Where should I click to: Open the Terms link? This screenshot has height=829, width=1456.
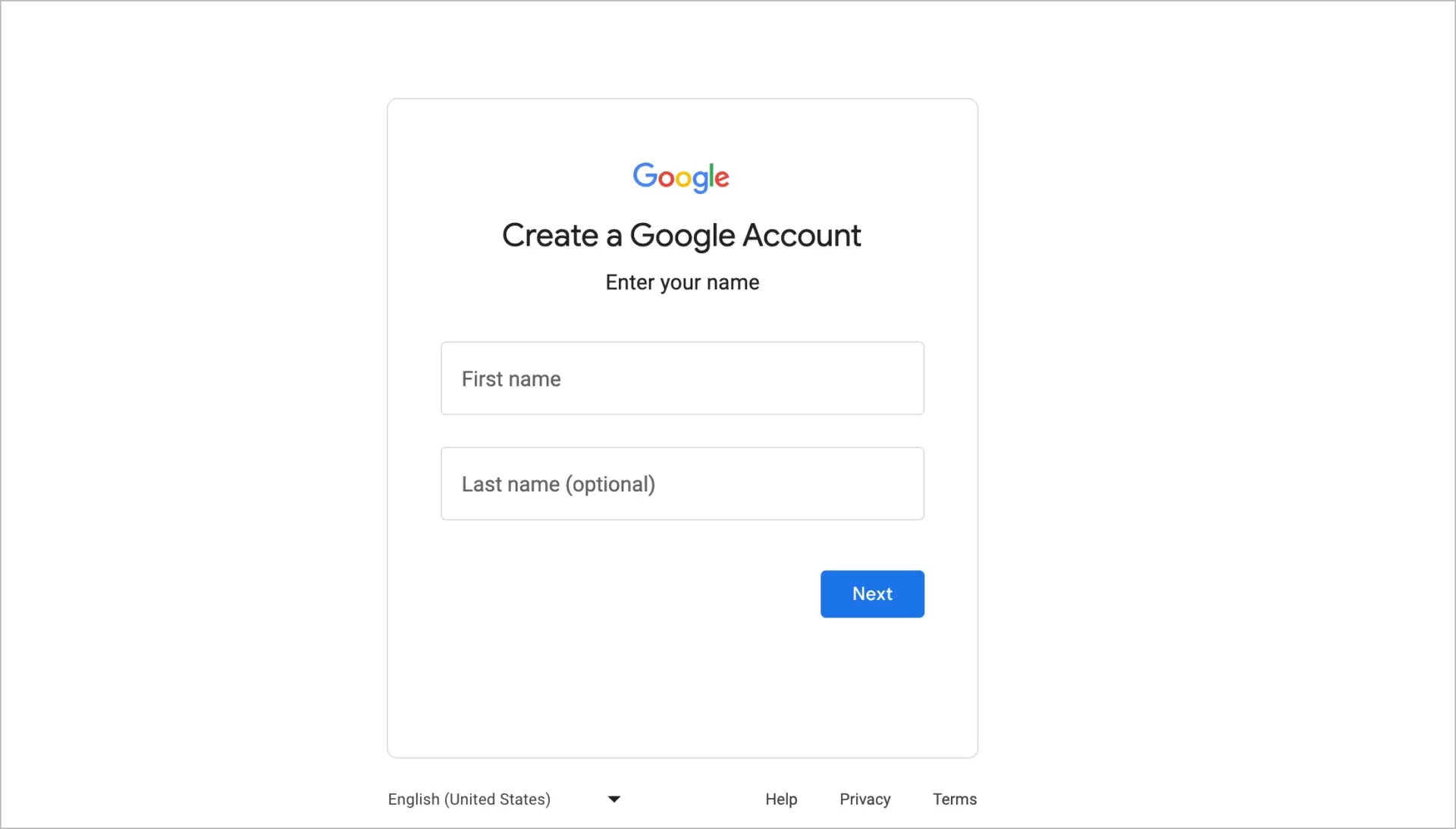point(954,799)
